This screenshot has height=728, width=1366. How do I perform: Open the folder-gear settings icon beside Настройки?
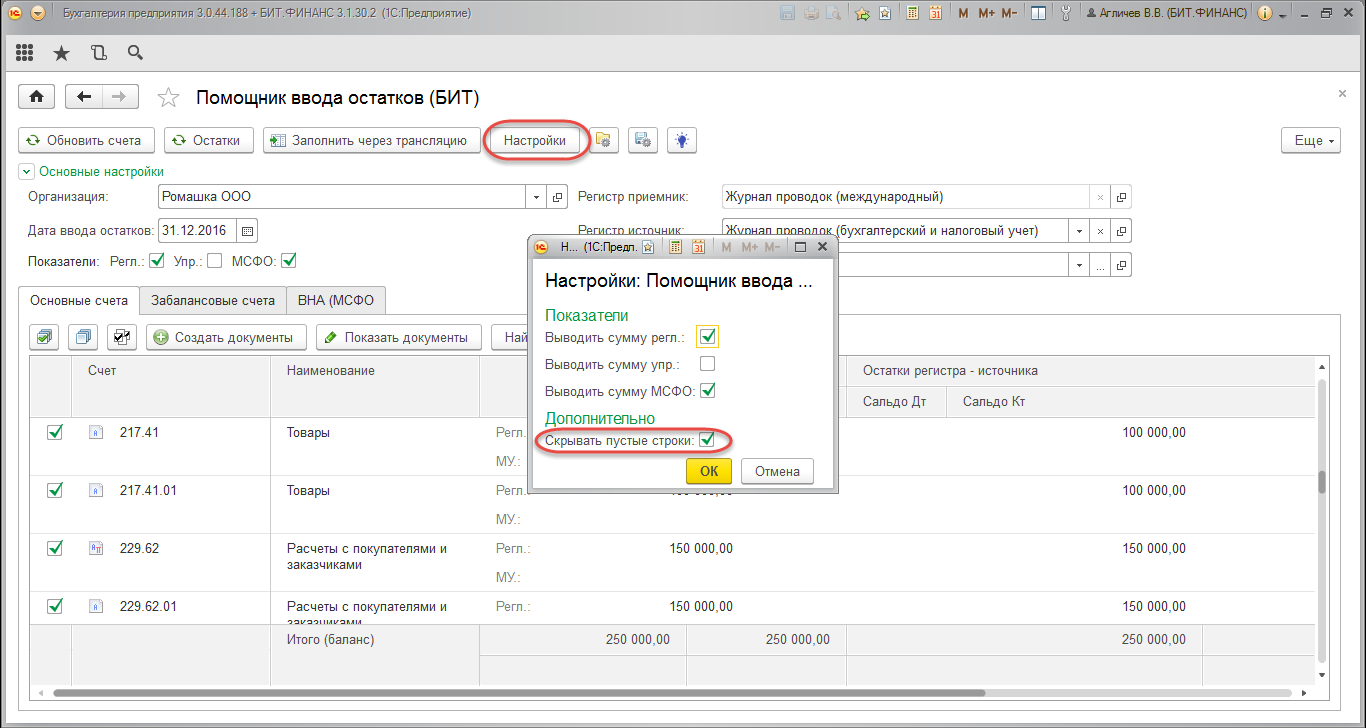[x=604, y=141]
